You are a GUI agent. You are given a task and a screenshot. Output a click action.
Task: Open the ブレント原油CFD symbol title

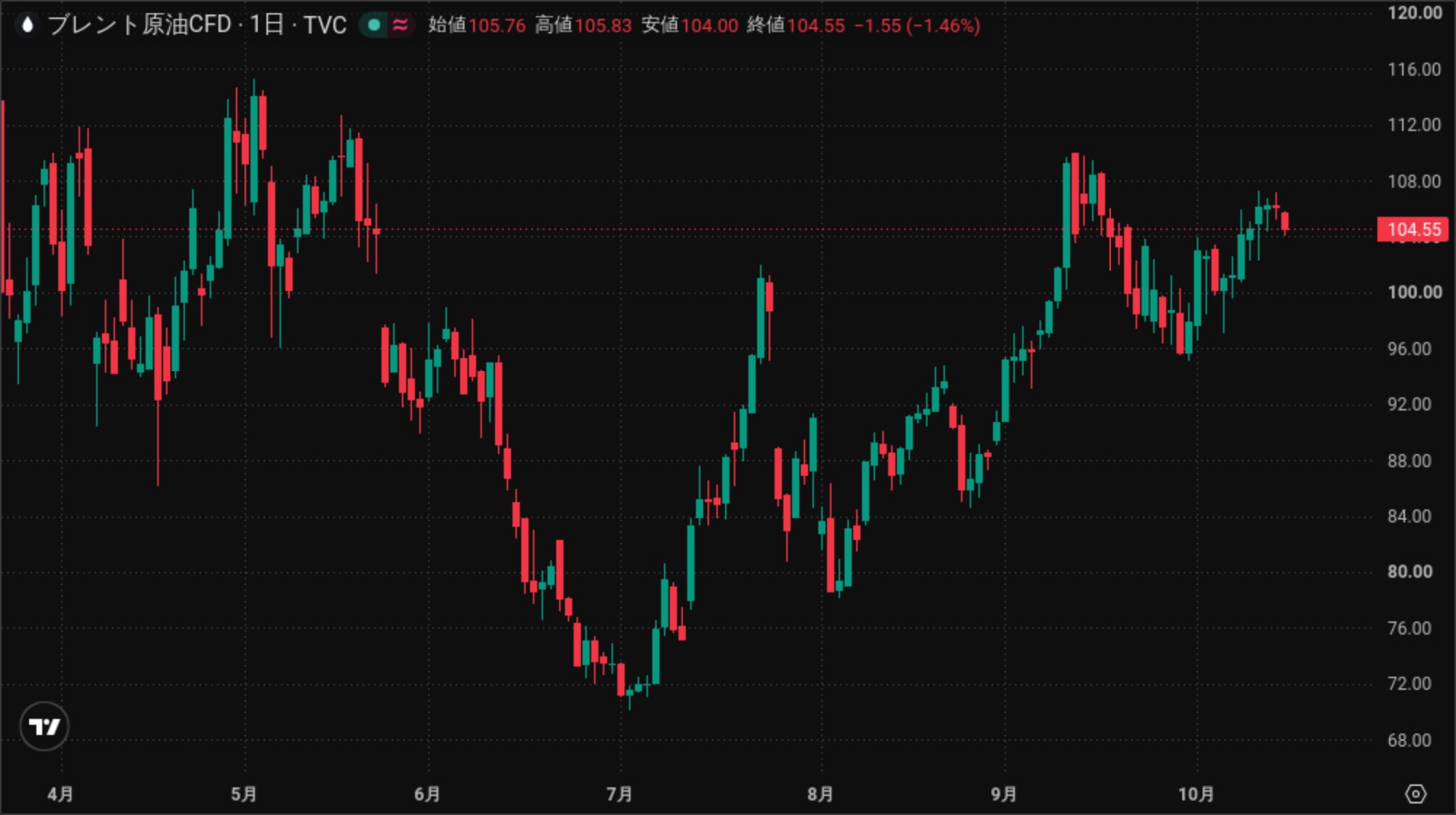click(139, 25)
